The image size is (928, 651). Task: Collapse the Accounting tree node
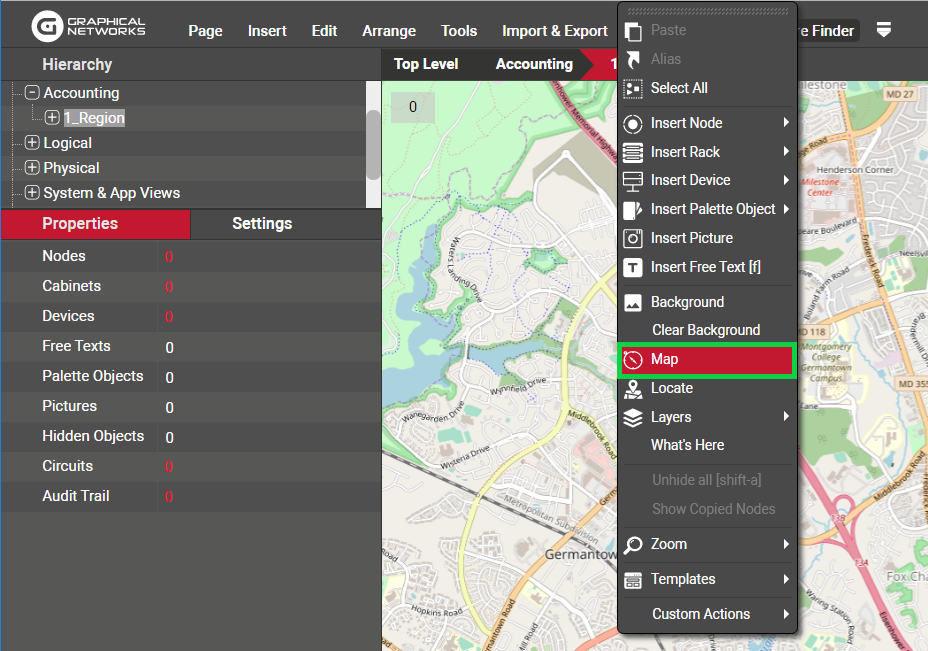coord(32,93)
